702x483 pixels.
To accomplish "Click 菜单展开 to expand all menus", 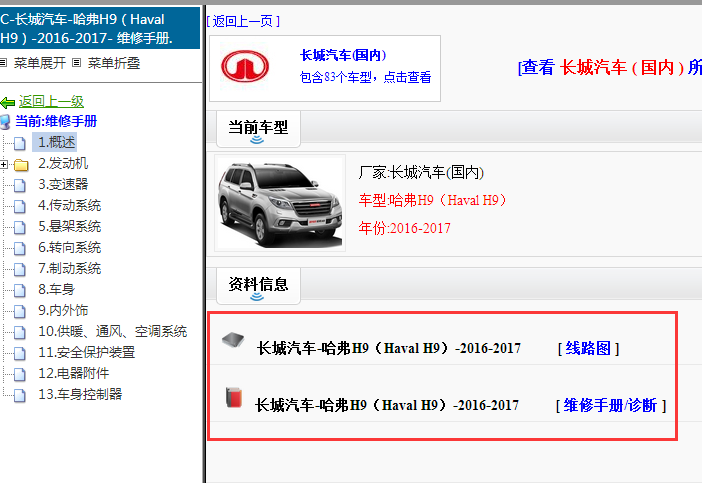I will (40, 63).
